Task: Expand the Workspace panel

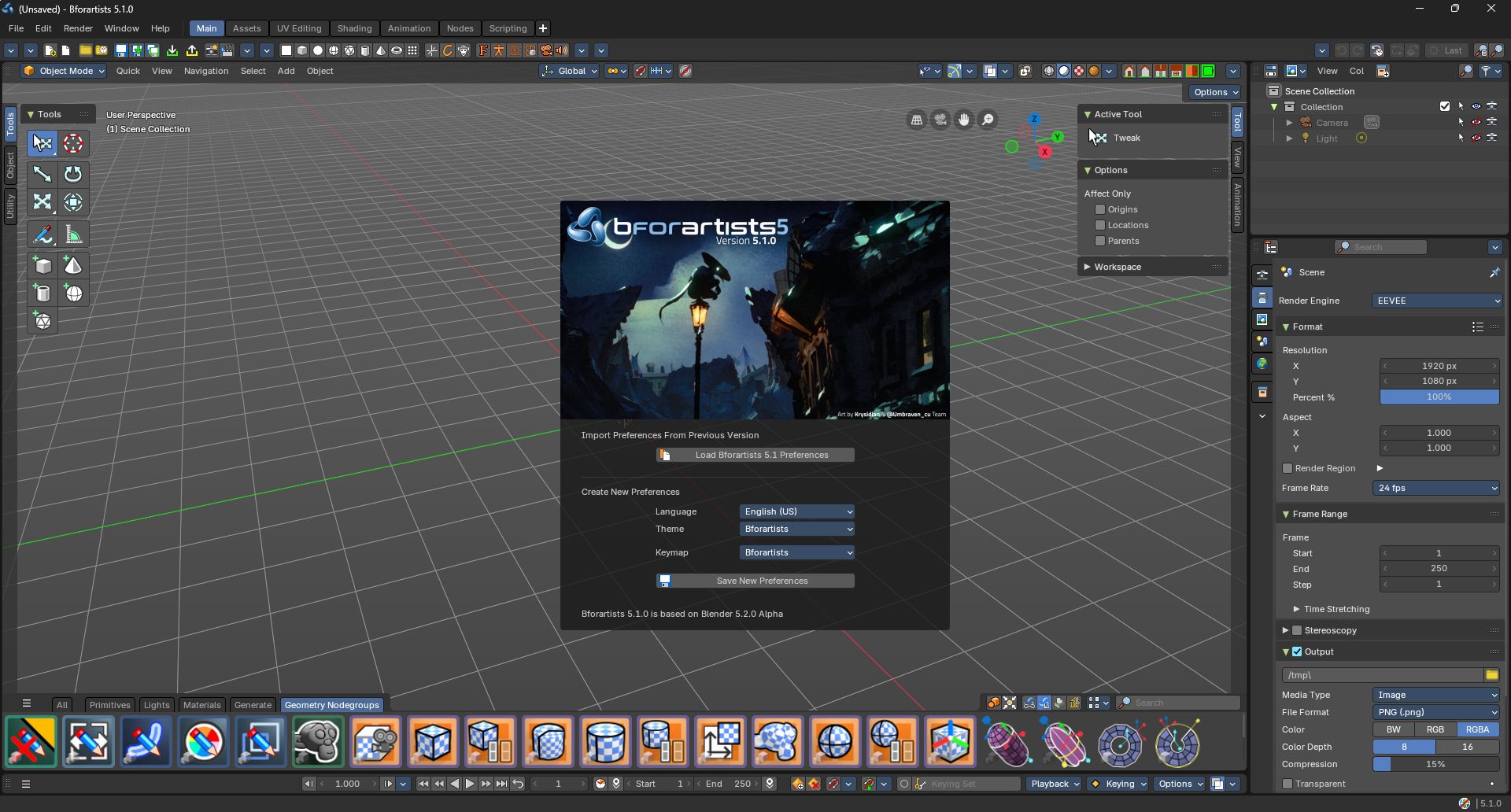Action: tap(1152, 267)
